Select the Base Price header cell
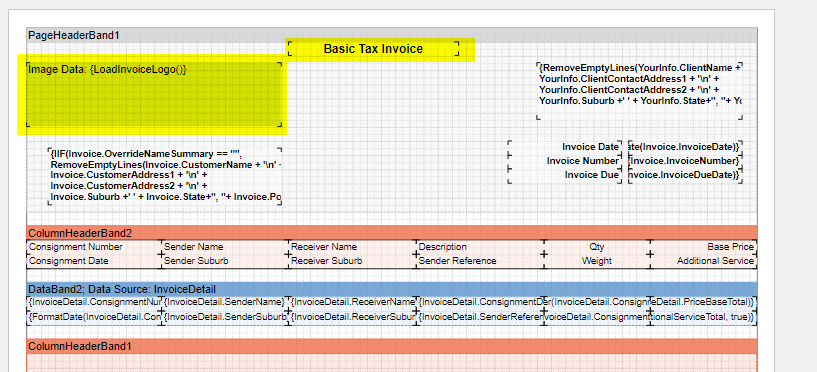 pos(703,247)
